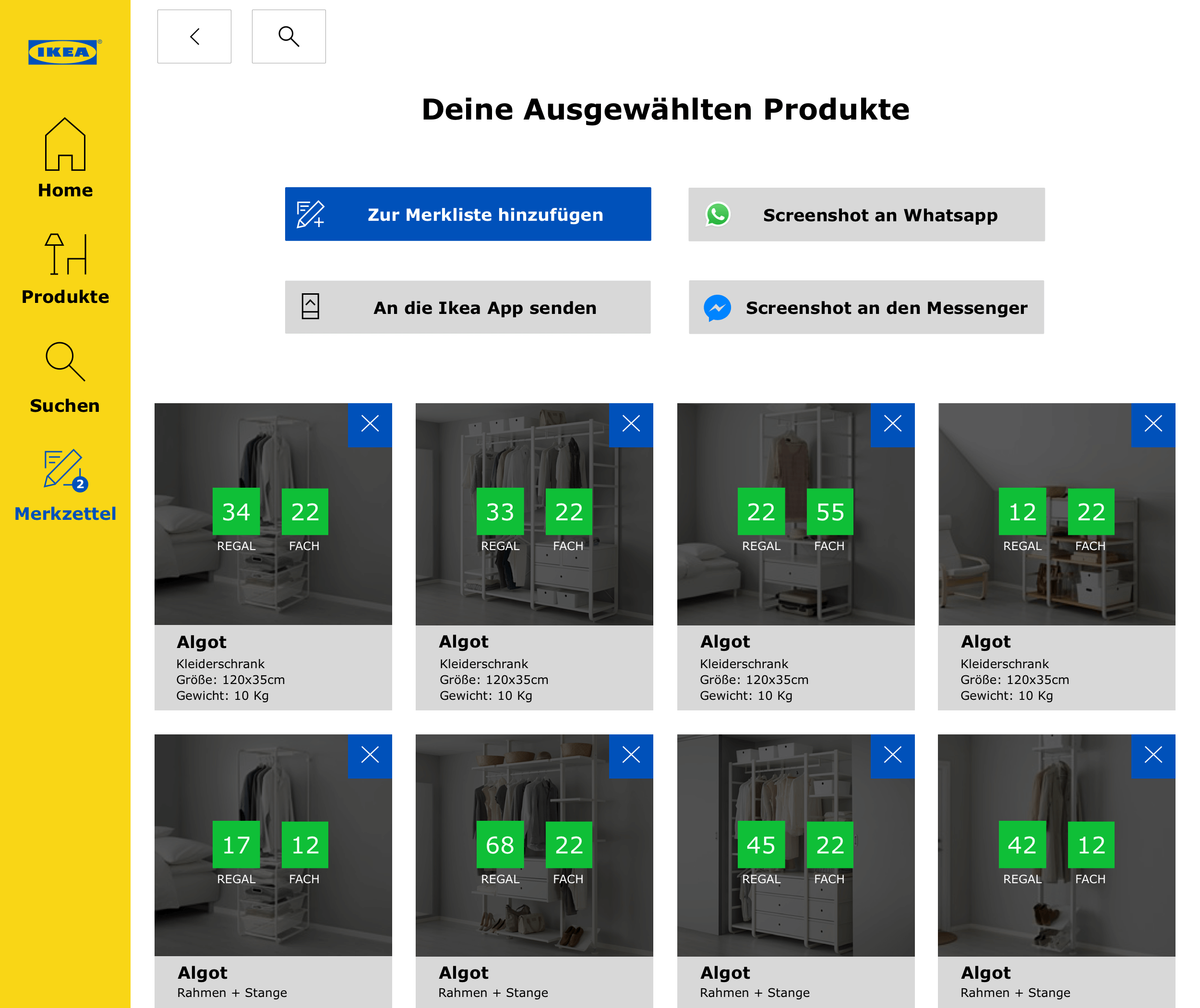The height and width of the screenshot is (1008, 1200).
Task: Click the Merkliste pencil plus icon
Action: tap(310, 214)
